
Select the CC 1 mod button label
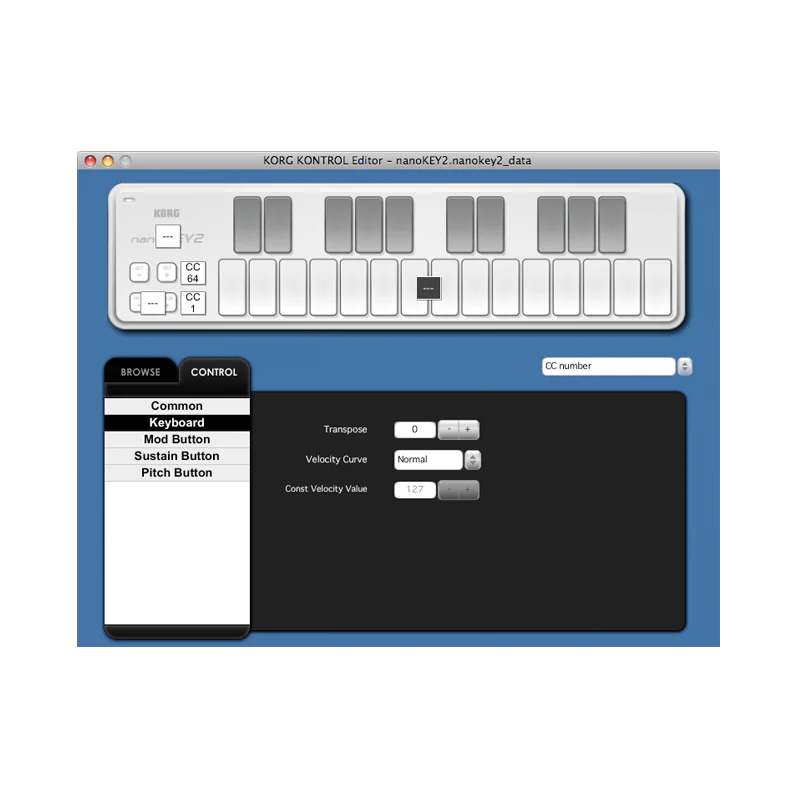[193, 303]
